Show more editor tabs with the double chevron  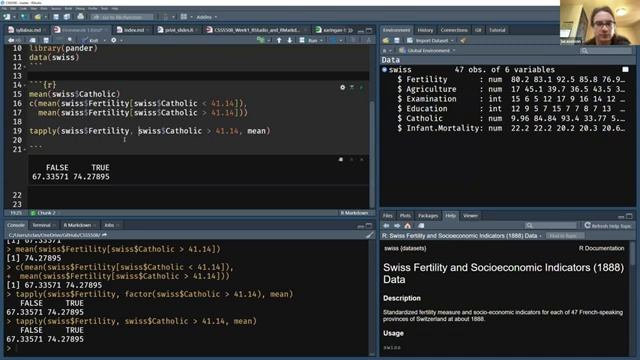pos(350,30)
